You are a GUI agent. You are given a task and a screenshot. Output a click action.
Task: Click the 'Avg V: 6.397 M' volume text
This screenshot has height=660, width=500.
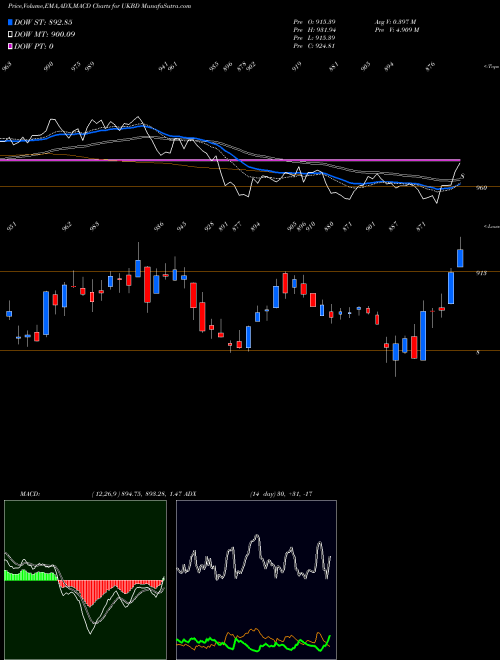pyautogui.click(x=396, y=22)
